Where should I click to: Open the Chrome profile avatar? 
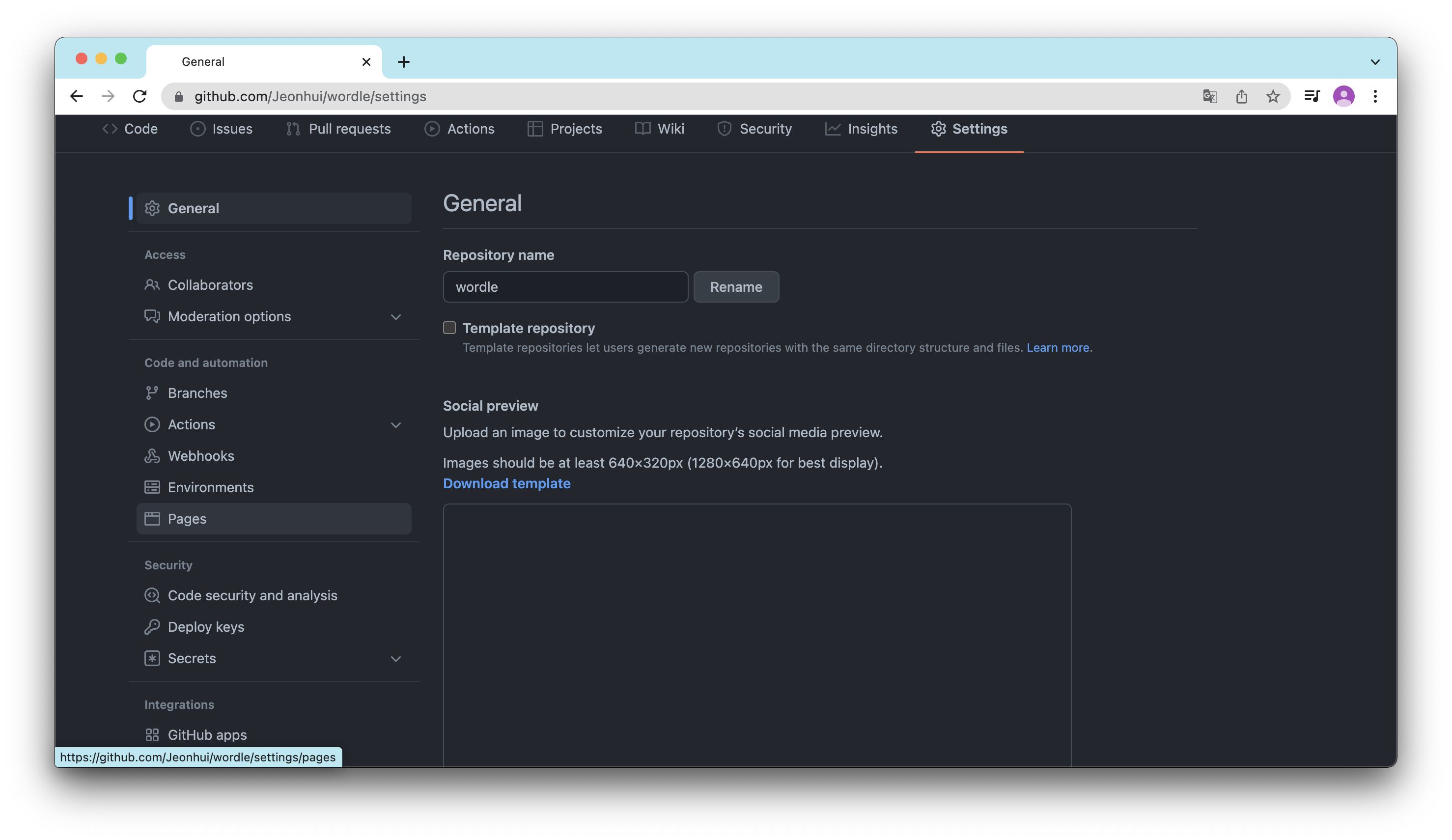coord(1343,96)
